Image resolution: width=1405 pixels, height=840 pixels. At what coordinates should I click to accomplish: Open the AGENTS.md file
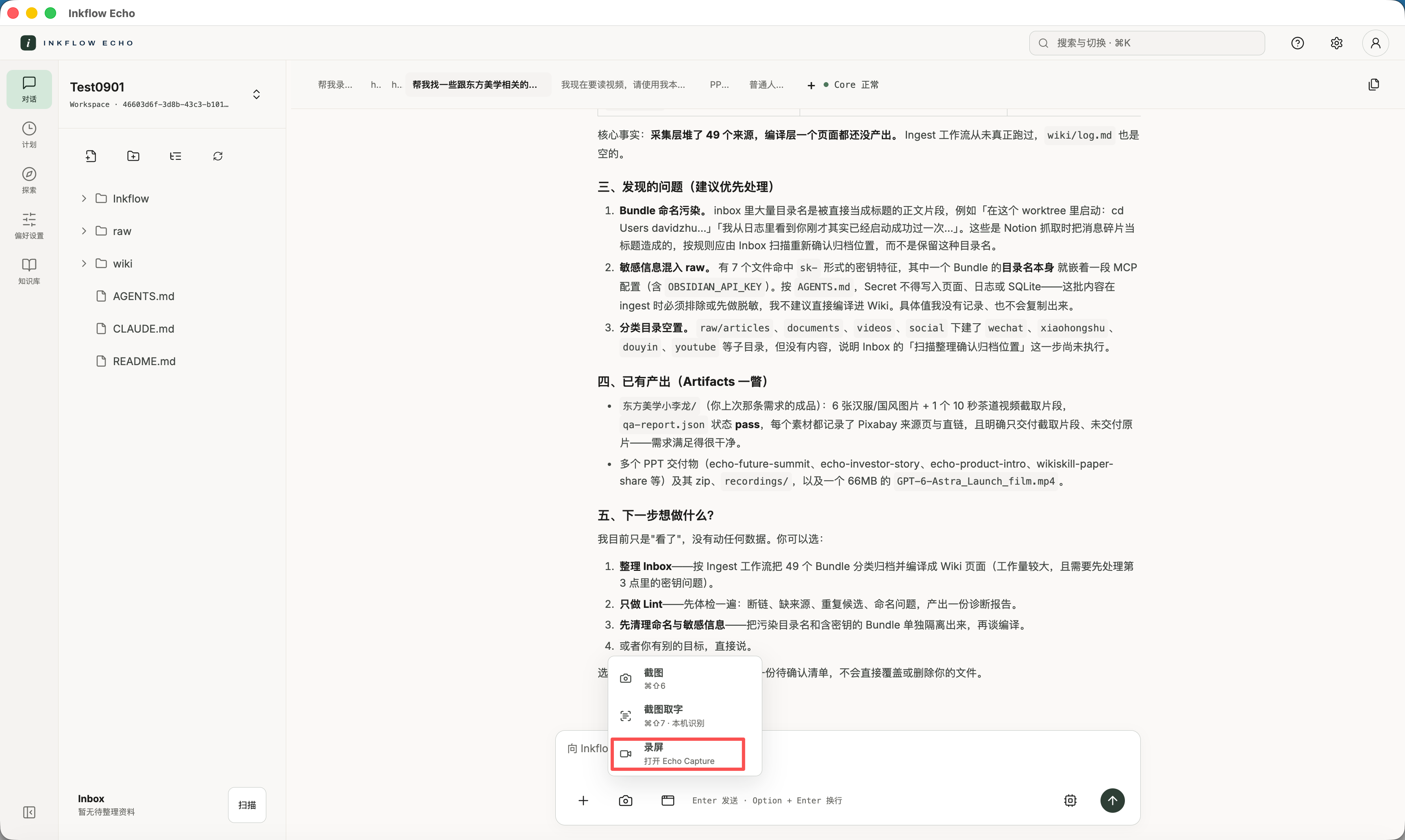tap(143, 297)
